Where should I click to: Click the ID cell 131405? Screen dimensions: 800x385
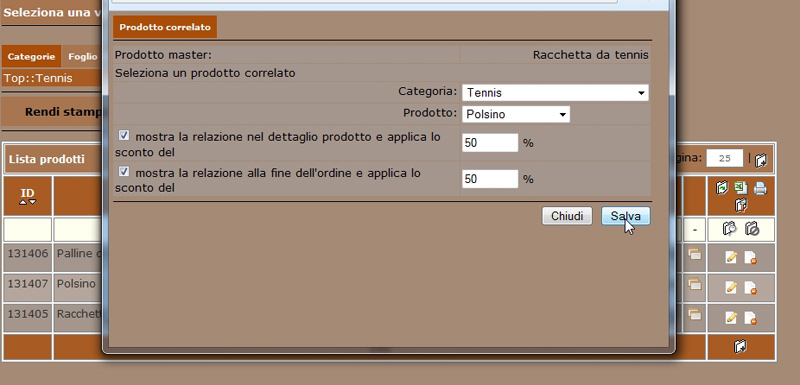click(28, 318)
